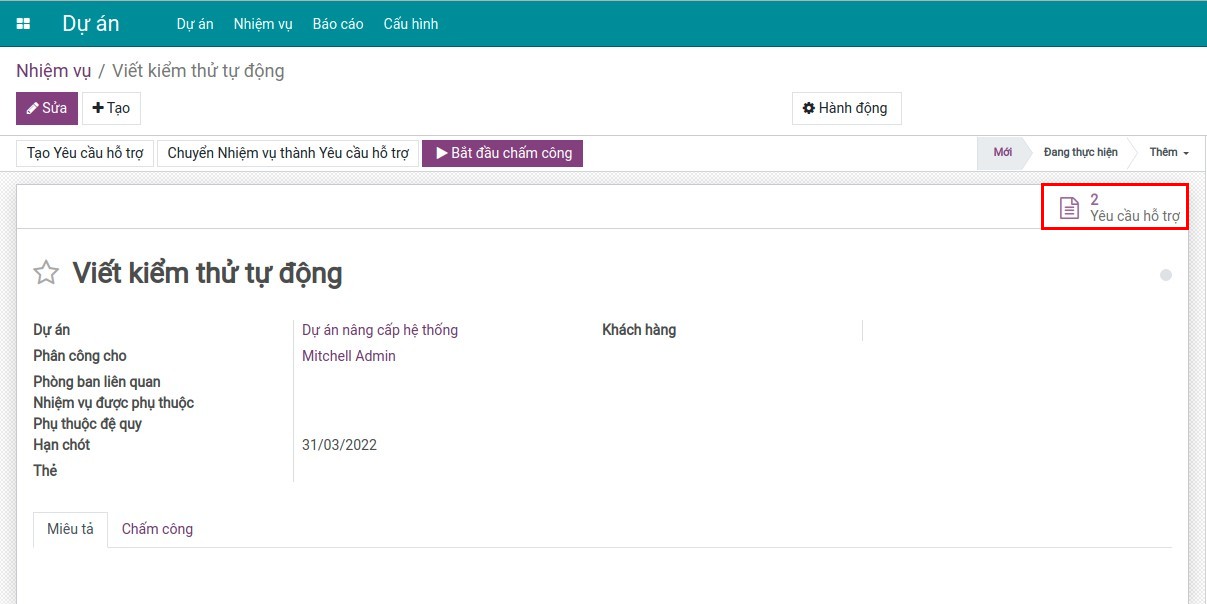Open the Hành động dropdown
This screenshot has height=604, width=1207.
tap(846, 108)
